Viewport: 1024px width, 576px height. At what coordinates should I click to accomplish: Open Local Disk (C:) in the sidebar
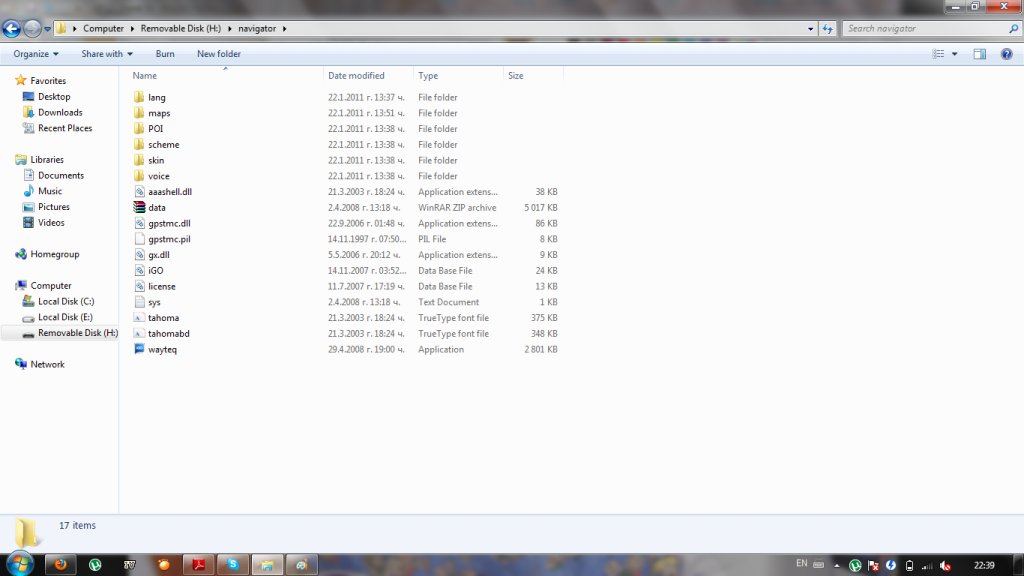click(66, 301)
